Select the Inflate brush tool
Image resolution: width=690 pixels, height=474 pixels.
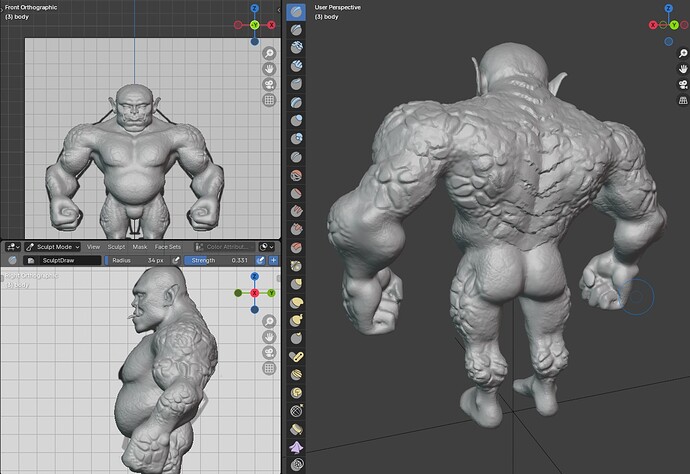[x=296, y=120]
